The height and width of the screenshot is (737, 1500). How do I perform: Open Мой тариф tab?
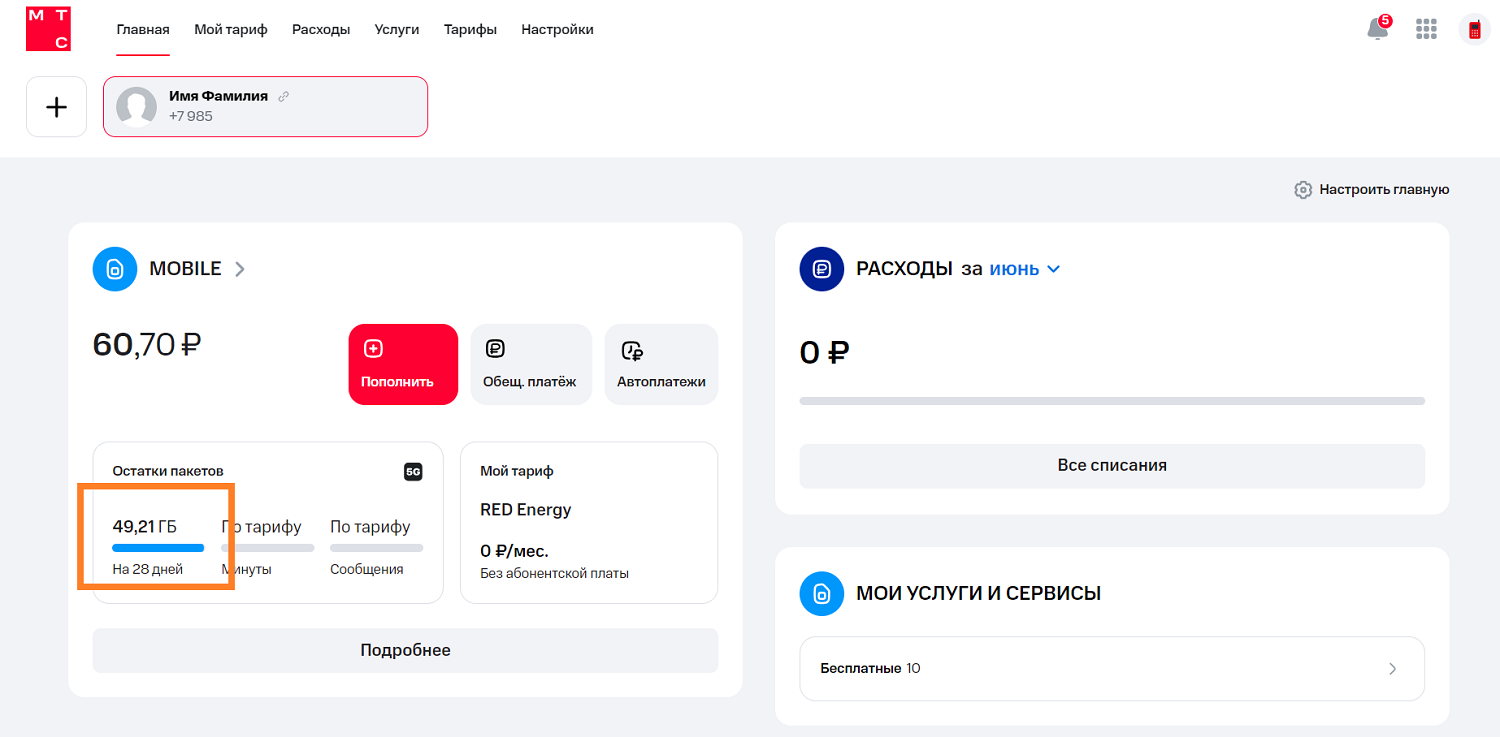click(x=231, y=29)
